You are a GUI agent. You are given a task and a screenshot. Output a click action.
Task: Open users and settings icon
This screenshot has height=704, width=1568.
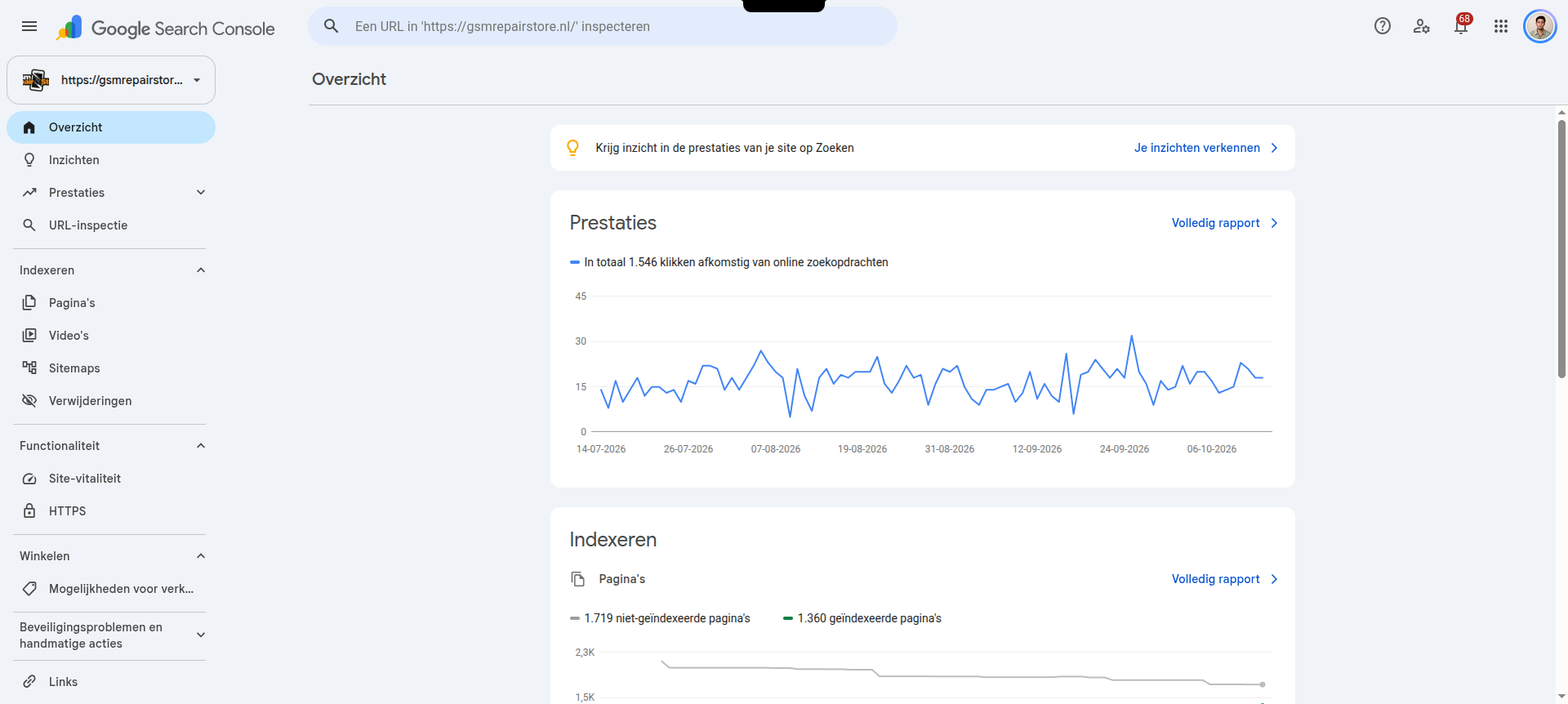1422,26
